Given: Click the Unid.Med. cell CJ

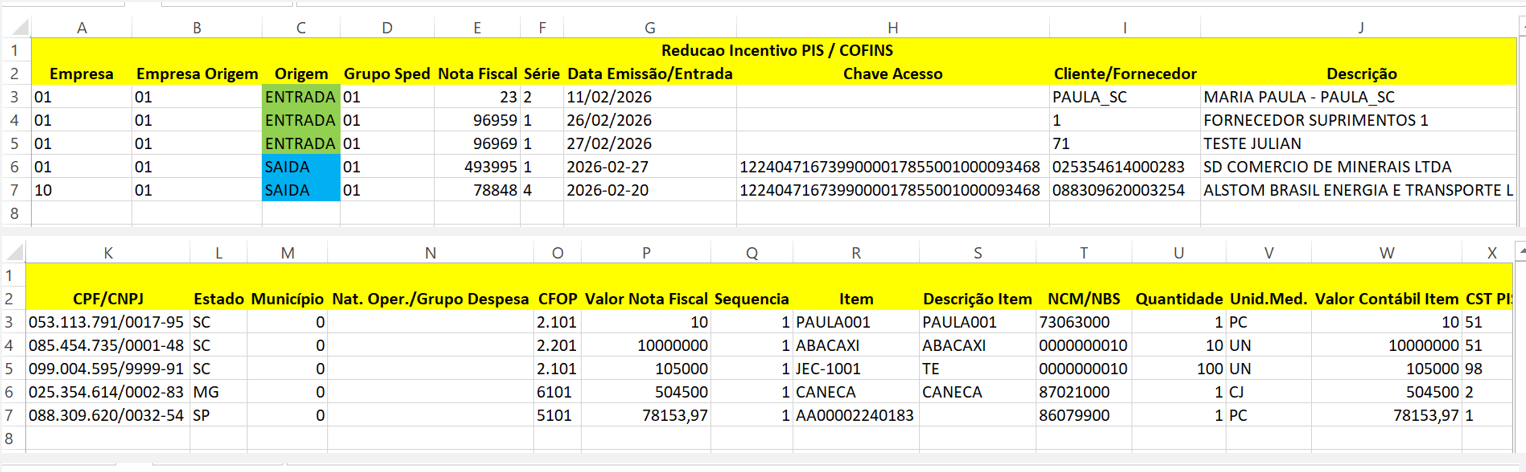Looking at the screenshot, I should pyautogui.click(x=1268, y=391).
